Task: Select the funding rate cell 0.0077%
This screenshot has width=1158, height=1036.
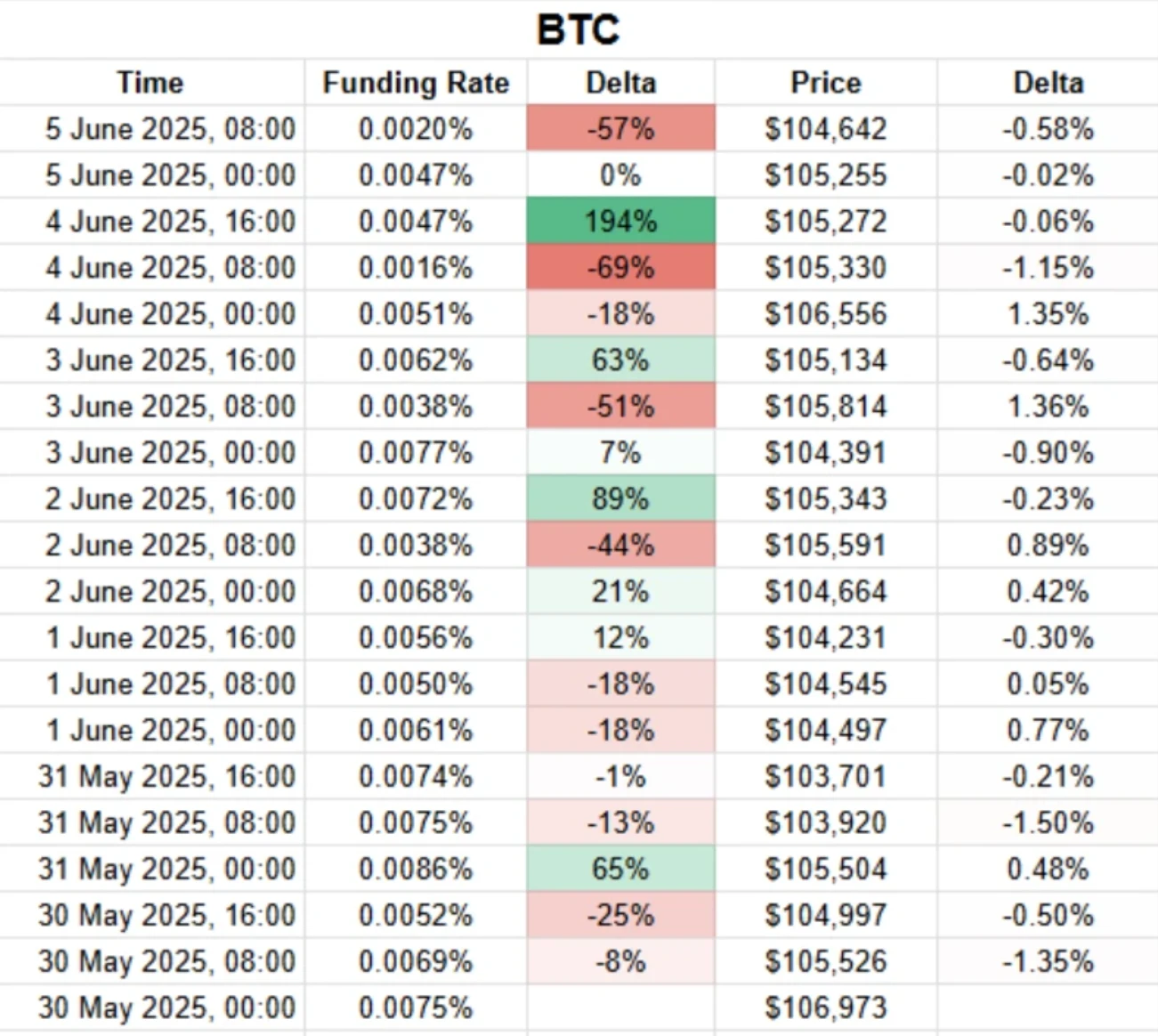Action: [416, 453]
